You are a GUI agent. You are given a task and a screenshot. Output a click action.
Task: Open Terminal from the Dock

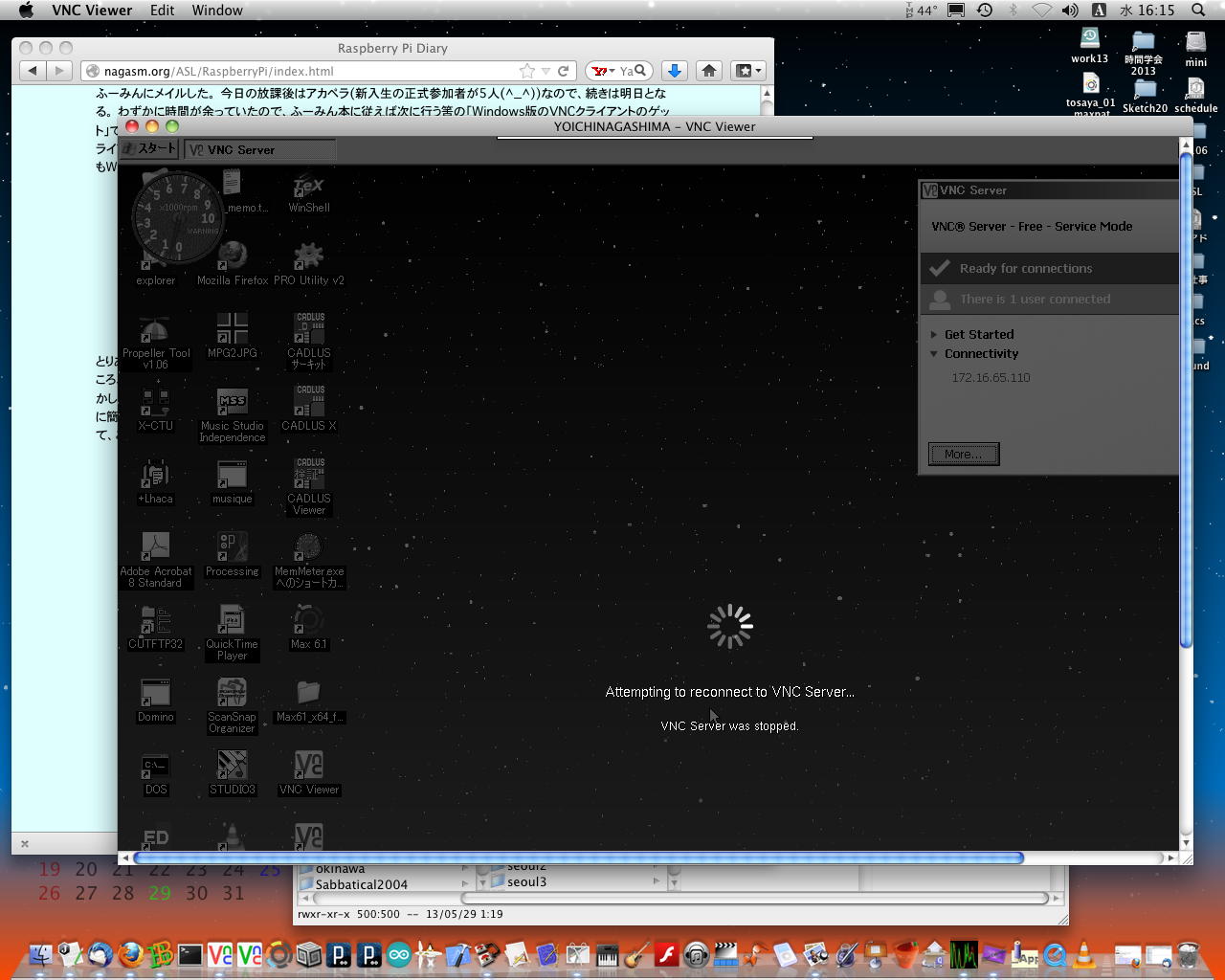[x=190, y=954]
